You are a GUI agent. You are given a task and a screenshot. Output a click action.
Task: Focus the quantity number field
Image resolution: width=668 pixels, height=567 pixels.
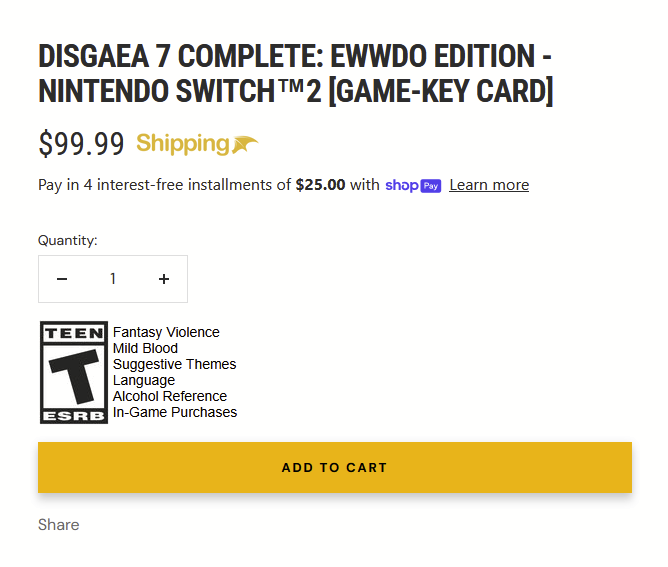(x=113, y=279)
